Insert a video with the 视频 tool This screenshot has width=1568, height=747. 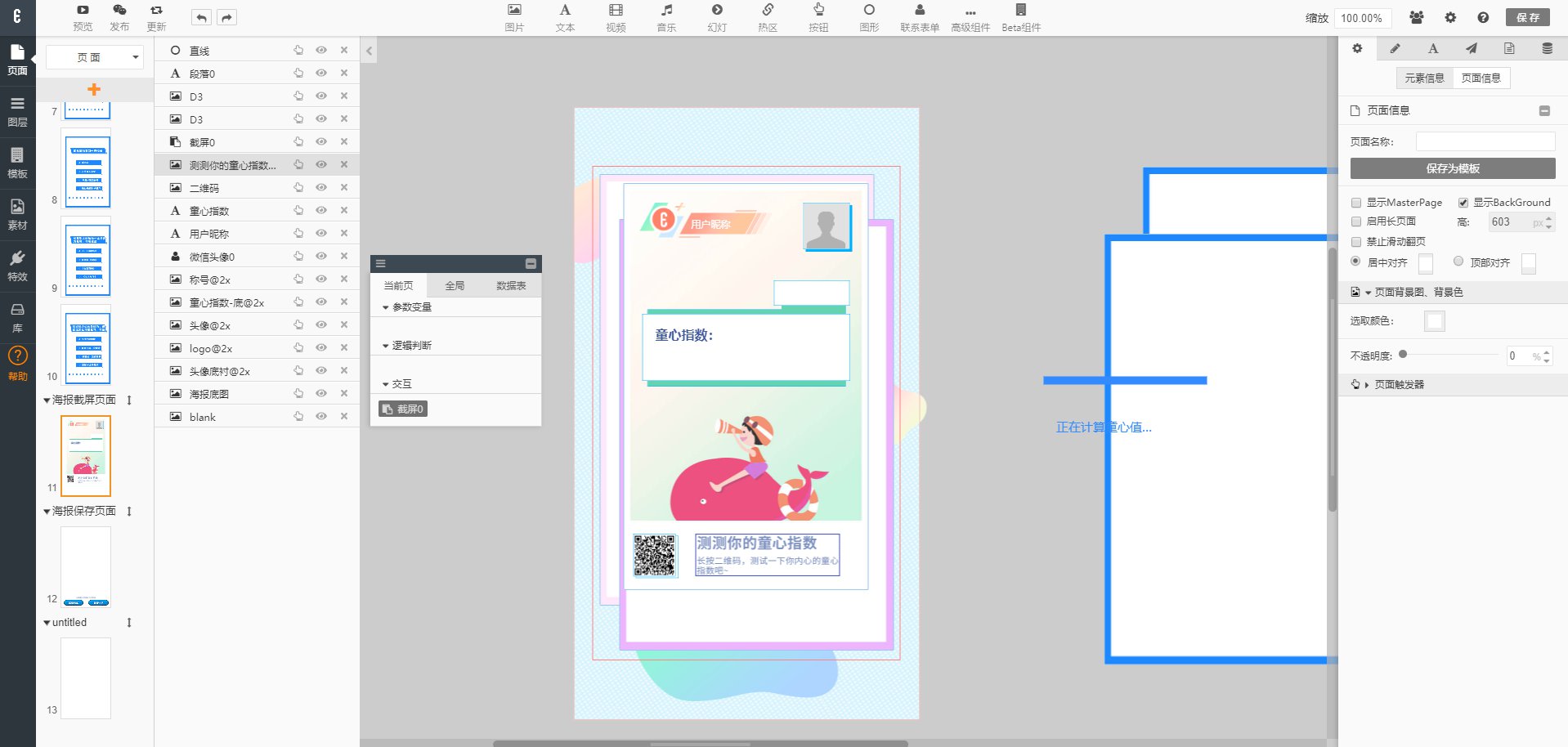pos(616,17)
